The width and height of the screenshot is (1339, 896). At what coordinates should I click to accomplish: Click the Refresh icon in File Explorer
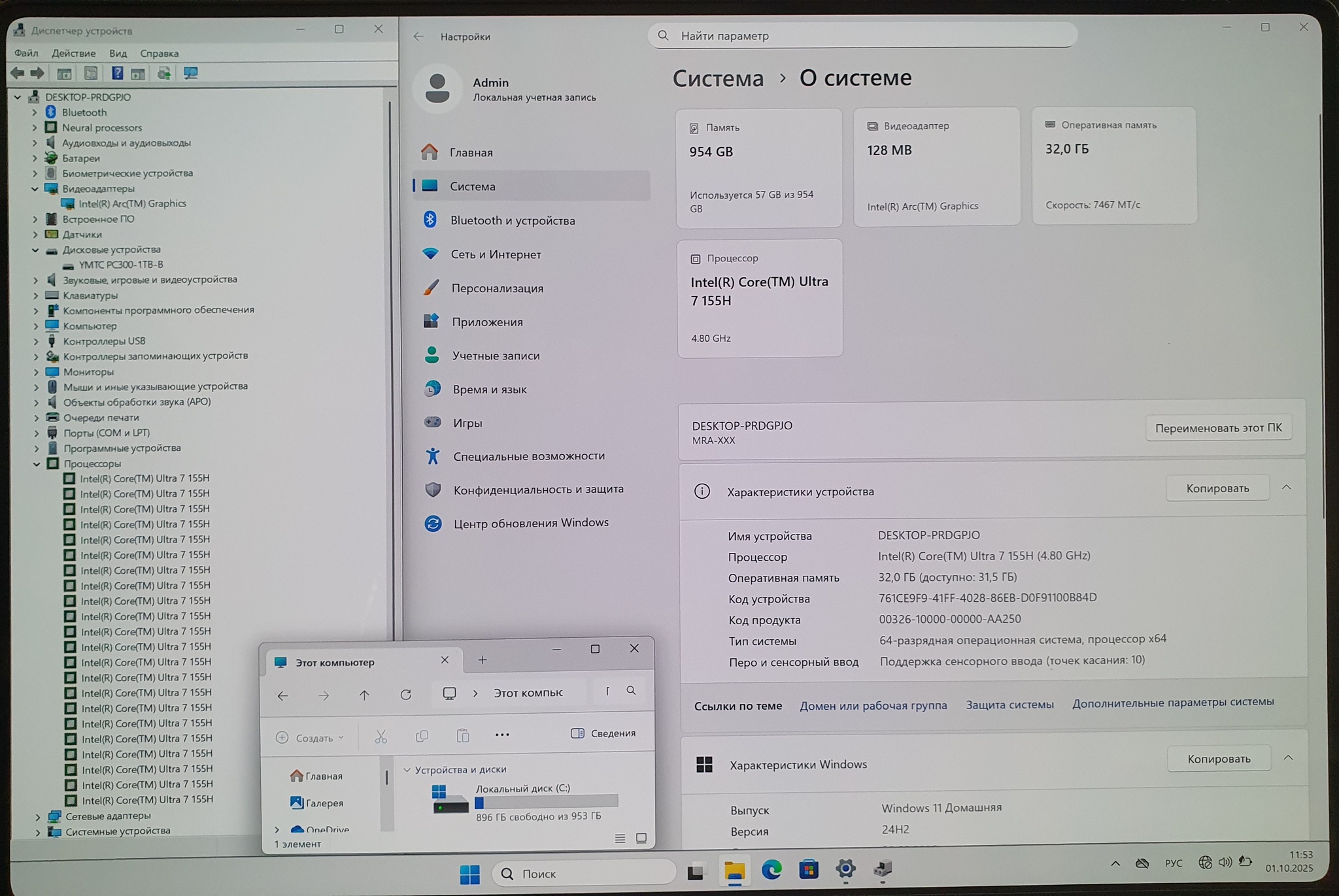click(405, 695)
